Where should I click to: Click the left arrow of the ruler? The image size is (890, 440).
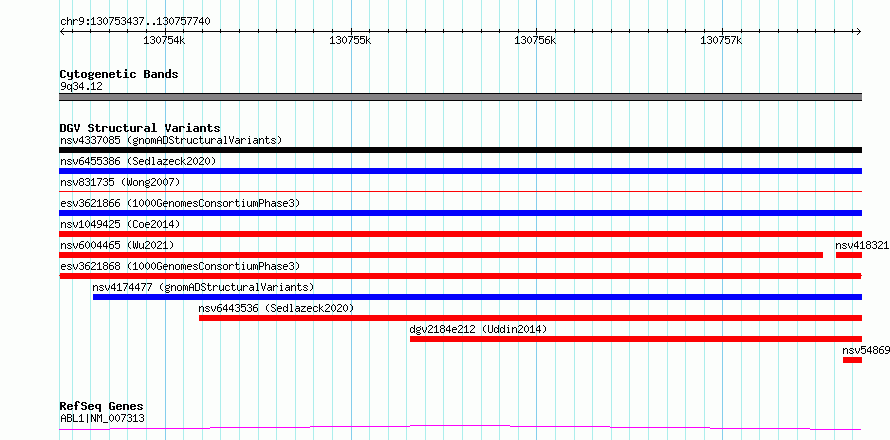click(62, 32)
